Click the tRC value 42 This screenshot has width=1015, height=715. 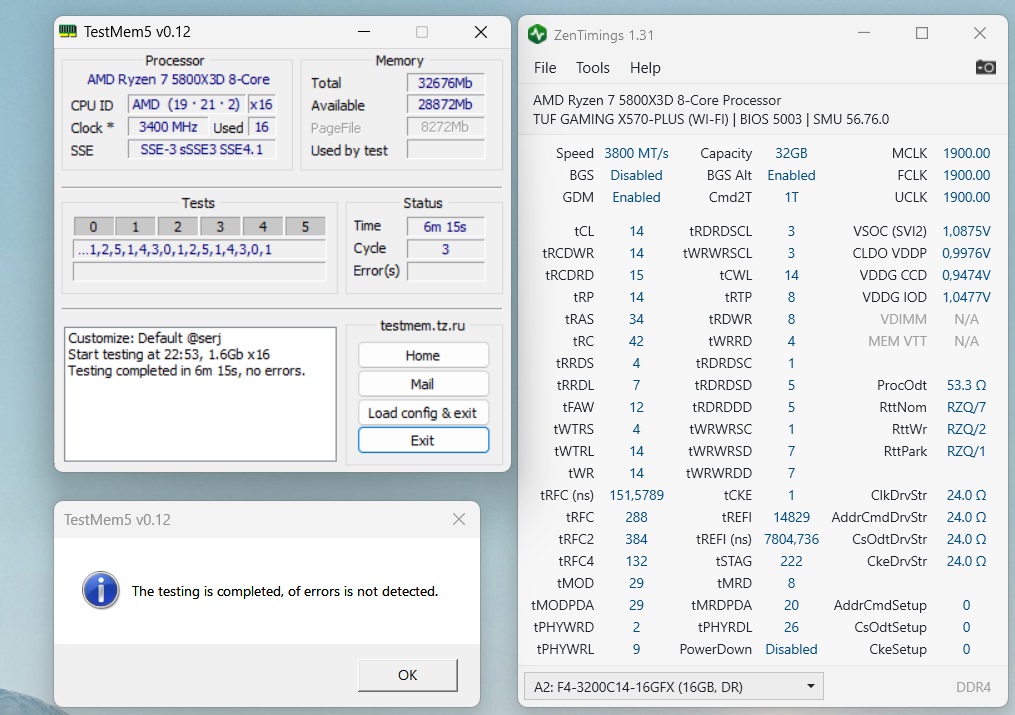tap(636, 341)
